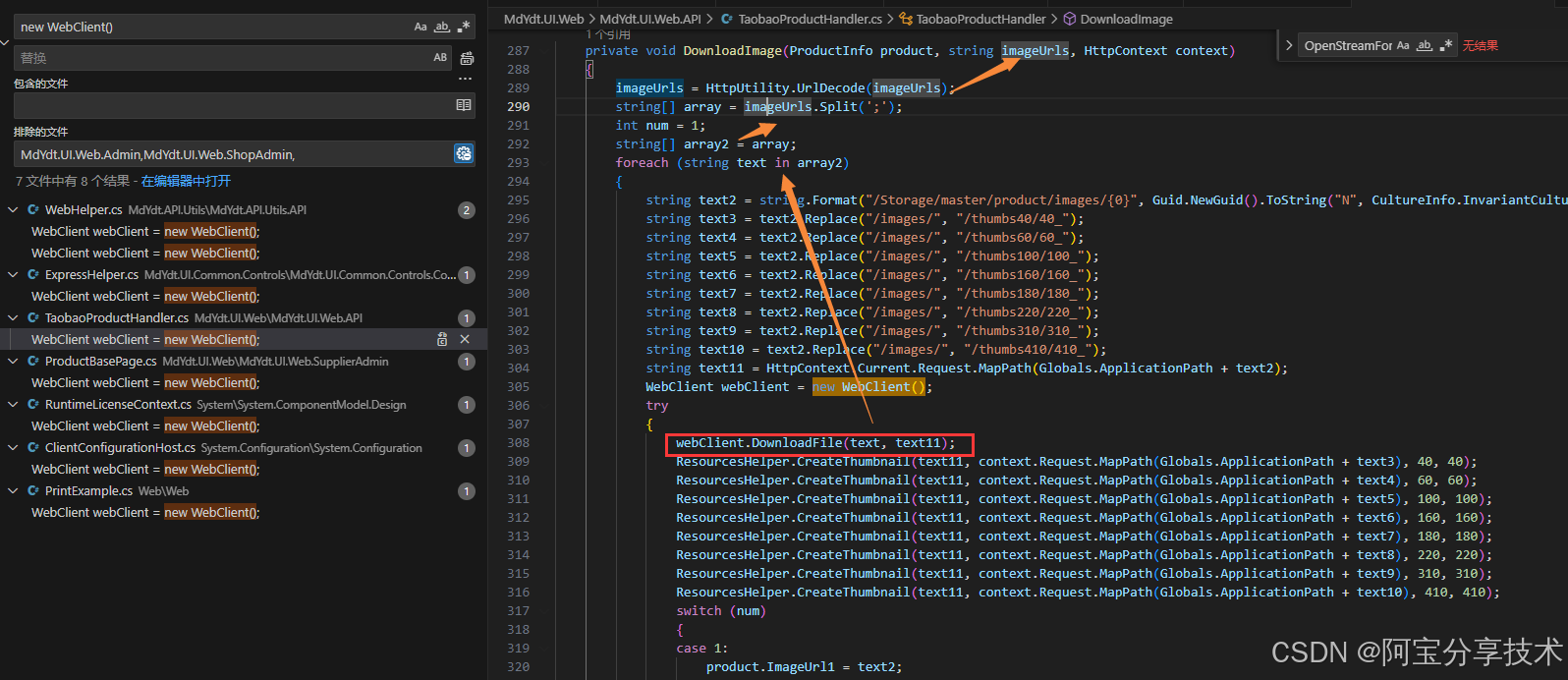Select the WebClient match under ProductBasePage.cs
1568x680 pixels.
point(242,382)
